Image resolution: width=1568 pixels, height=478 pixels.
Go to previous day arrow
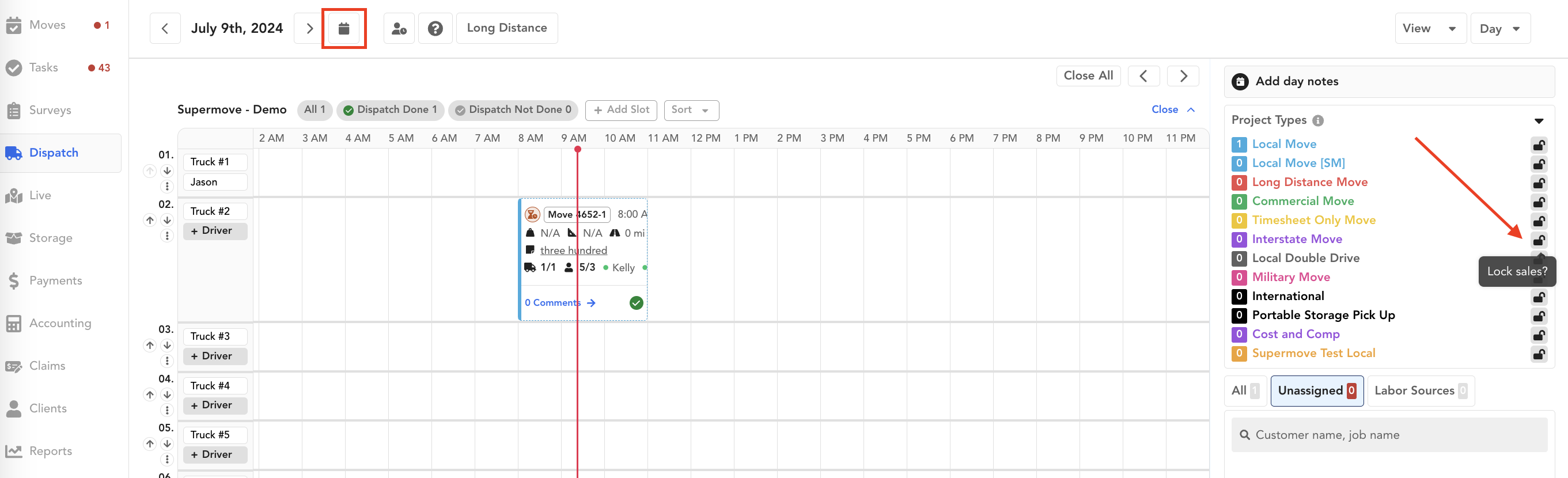coord(165,29)
